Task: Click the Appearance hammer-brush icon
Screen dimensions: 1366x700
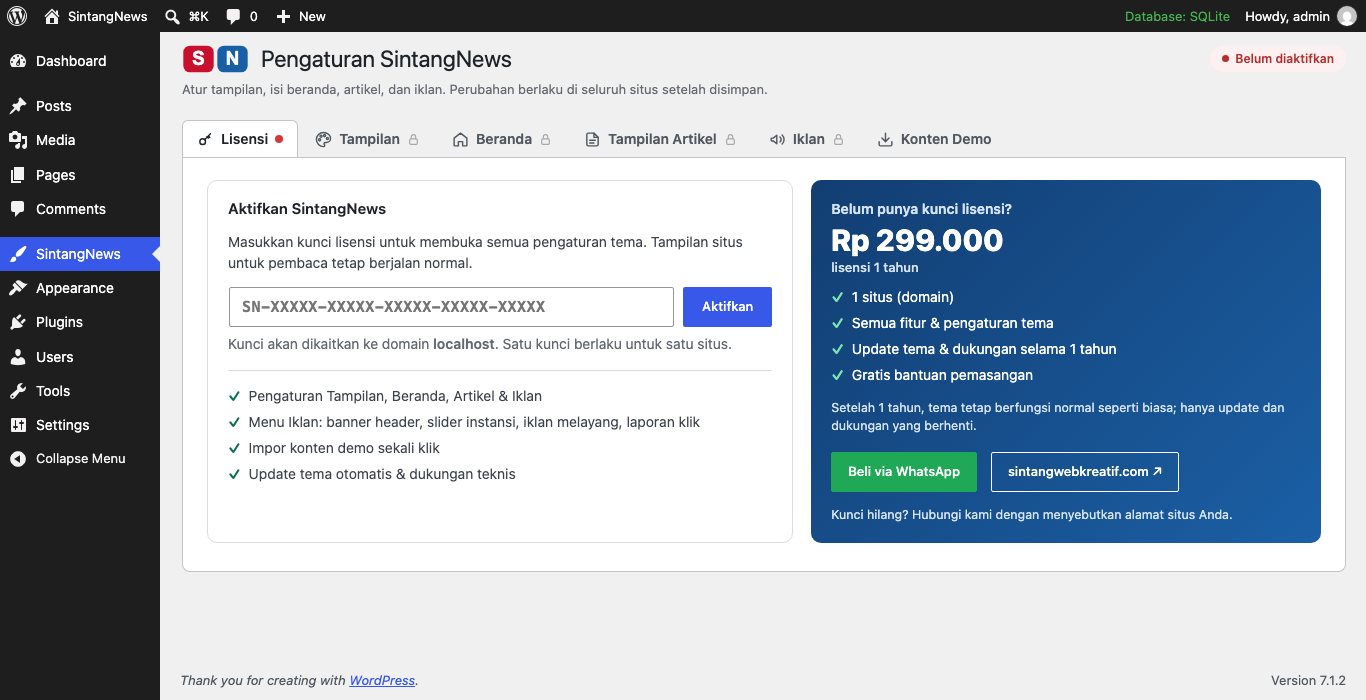Action: (x=18, y=288)
